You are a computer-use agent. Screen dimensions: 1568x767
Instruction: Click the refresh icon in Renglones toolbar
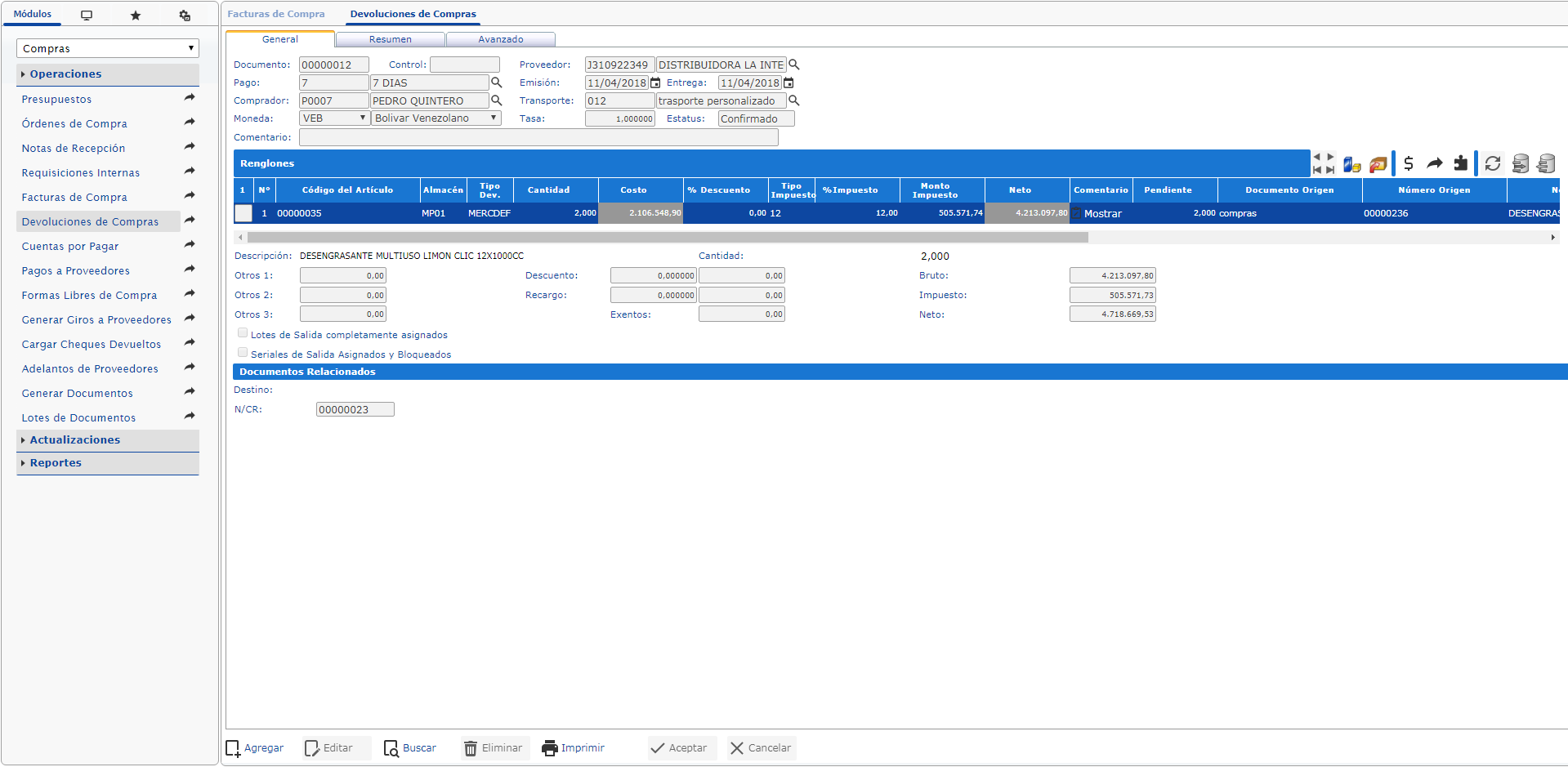tap(1493, 163)
